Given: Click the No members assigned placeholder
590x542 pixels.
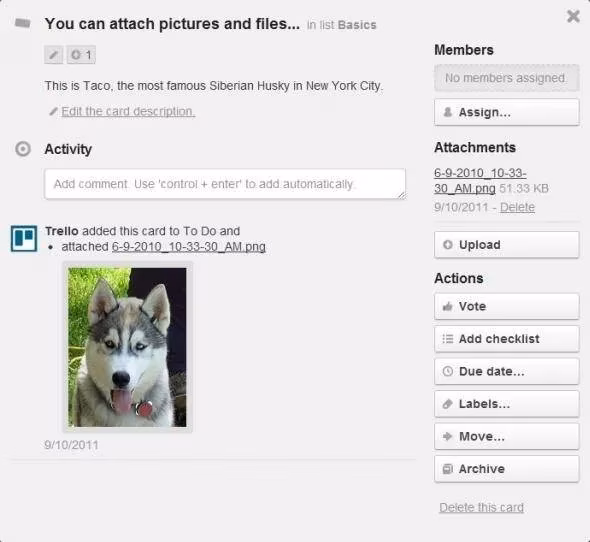Looking at the screenshot, I should 506,78.
